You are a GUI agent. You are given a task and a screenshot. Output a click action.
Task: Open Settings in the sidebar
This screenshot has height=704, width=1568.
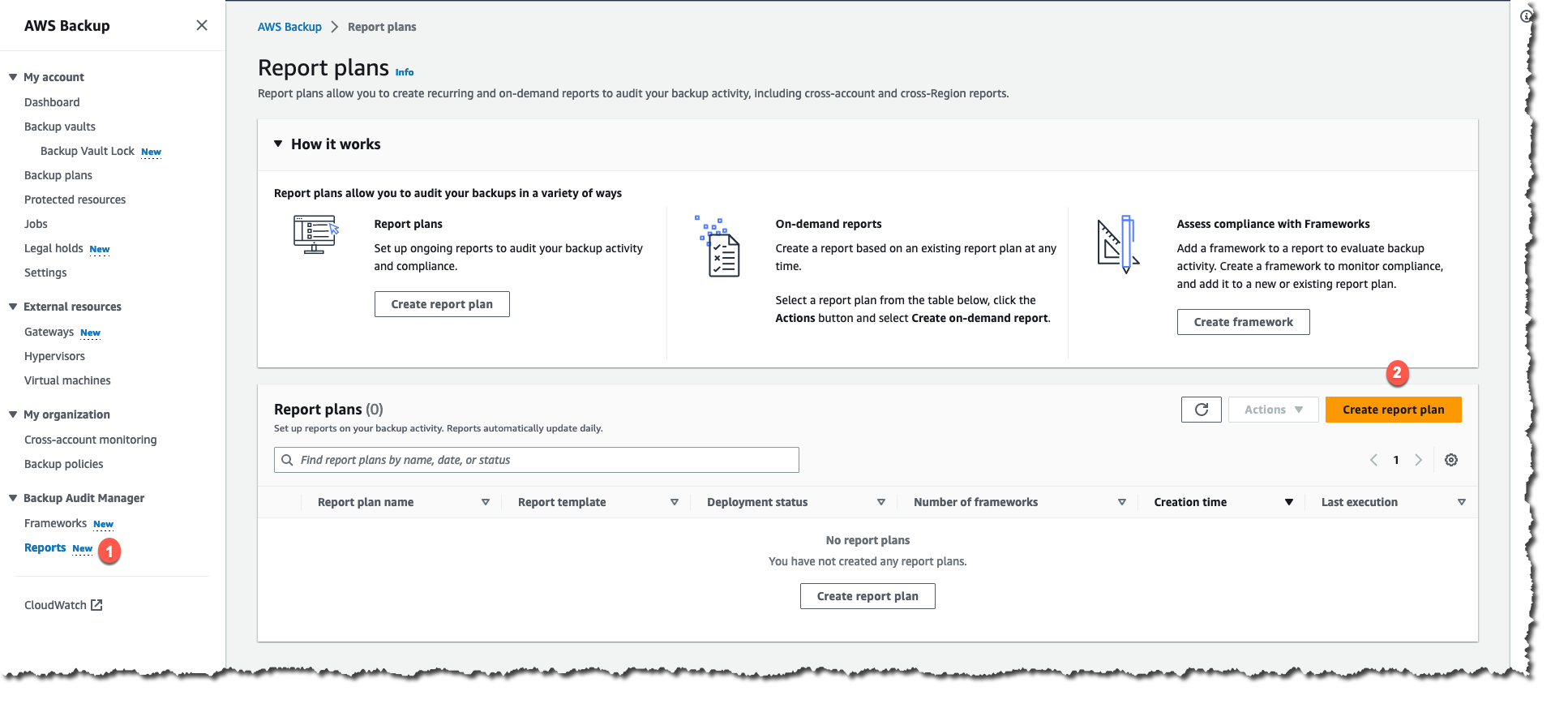45,273
